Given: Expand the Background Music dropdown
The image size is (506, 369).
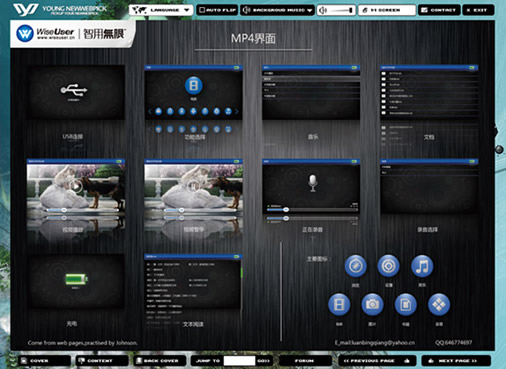Looking at the screenshot, I should coord(278,10).
